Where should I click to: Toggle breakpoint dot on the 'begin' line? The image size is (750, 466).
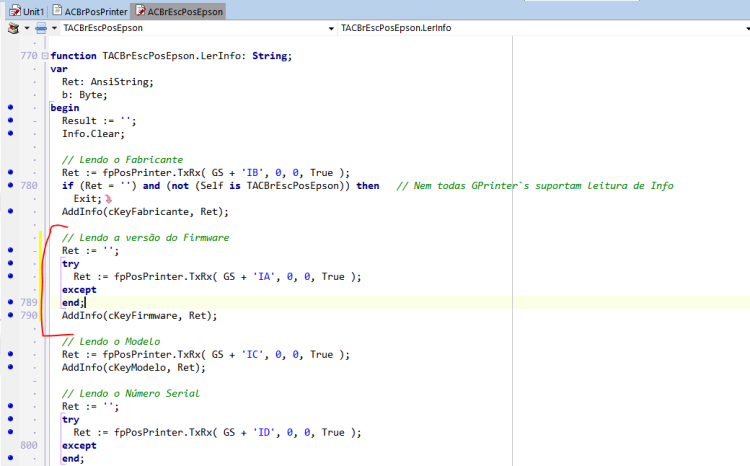11,108
